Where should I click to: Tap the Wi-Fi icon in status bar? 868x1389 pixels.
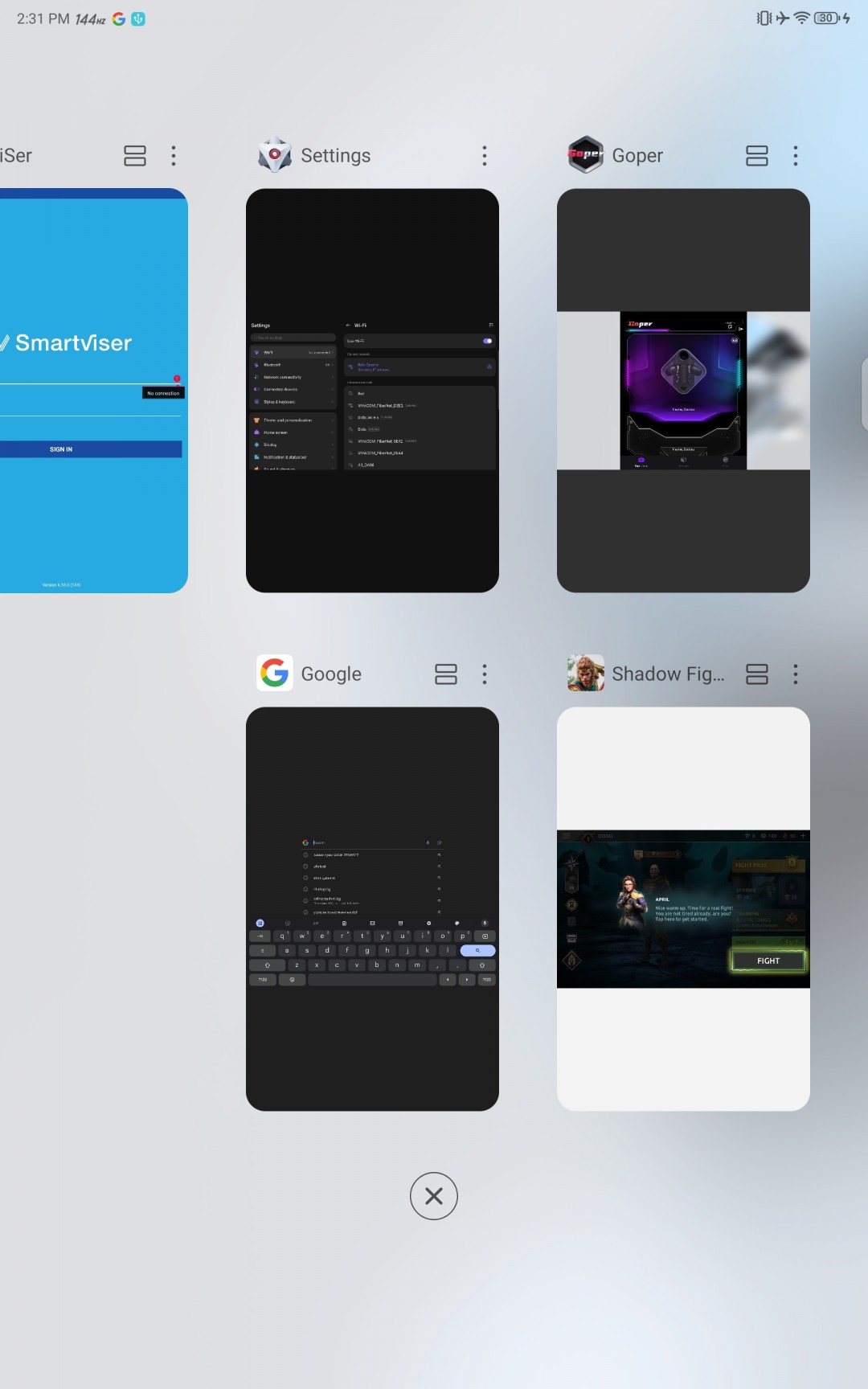tap(801, 18)
